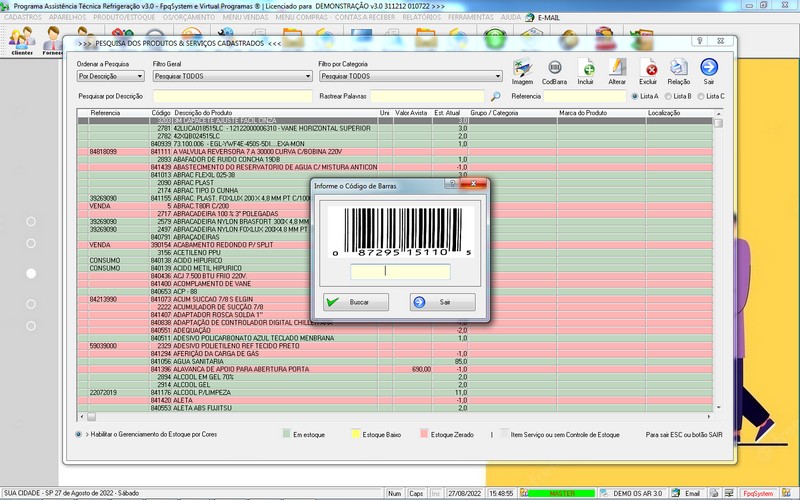Click the FpqSystem label in status bar
This screenshot has height=500, width=800.
click(758, 493)
